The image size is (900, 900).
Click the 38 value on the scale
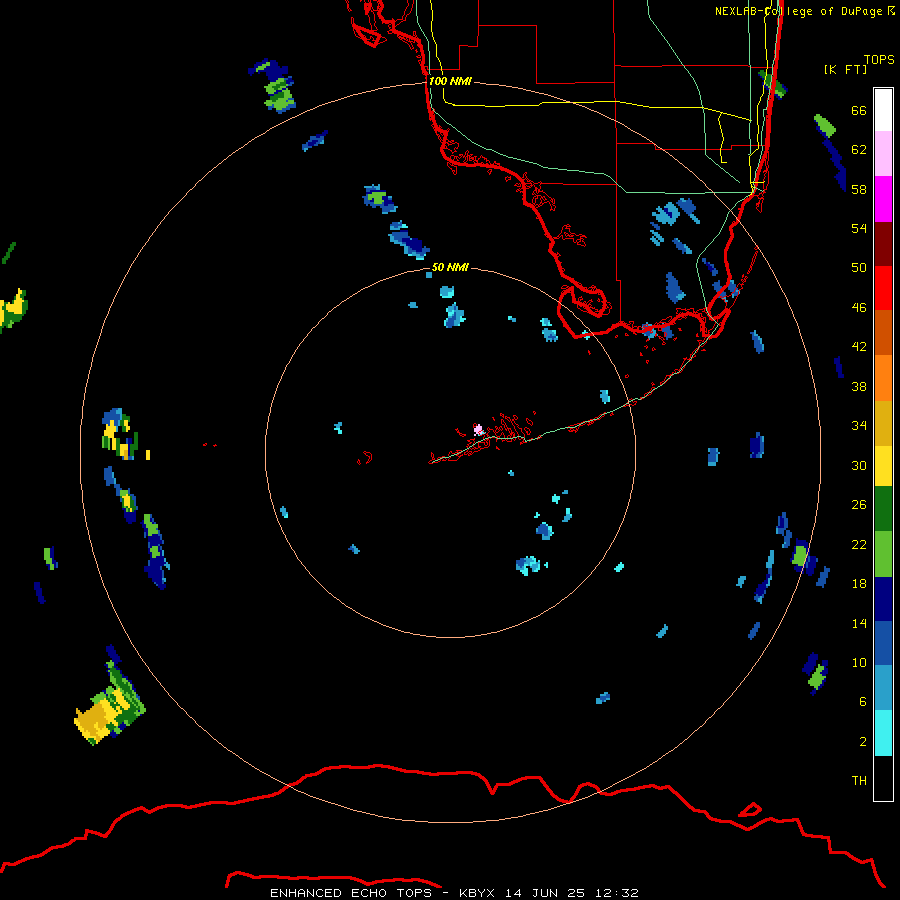[859, 386]
